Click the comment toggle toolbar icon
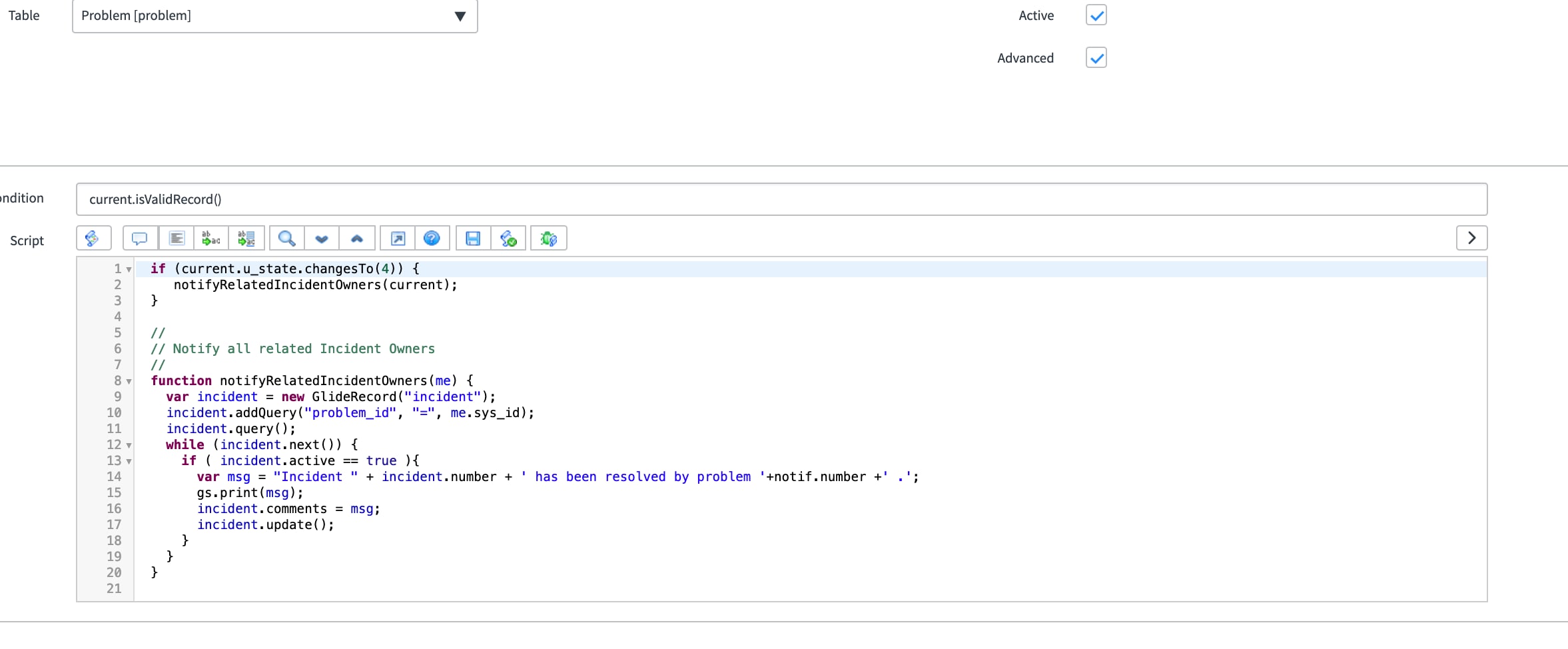 coord(140,239)
